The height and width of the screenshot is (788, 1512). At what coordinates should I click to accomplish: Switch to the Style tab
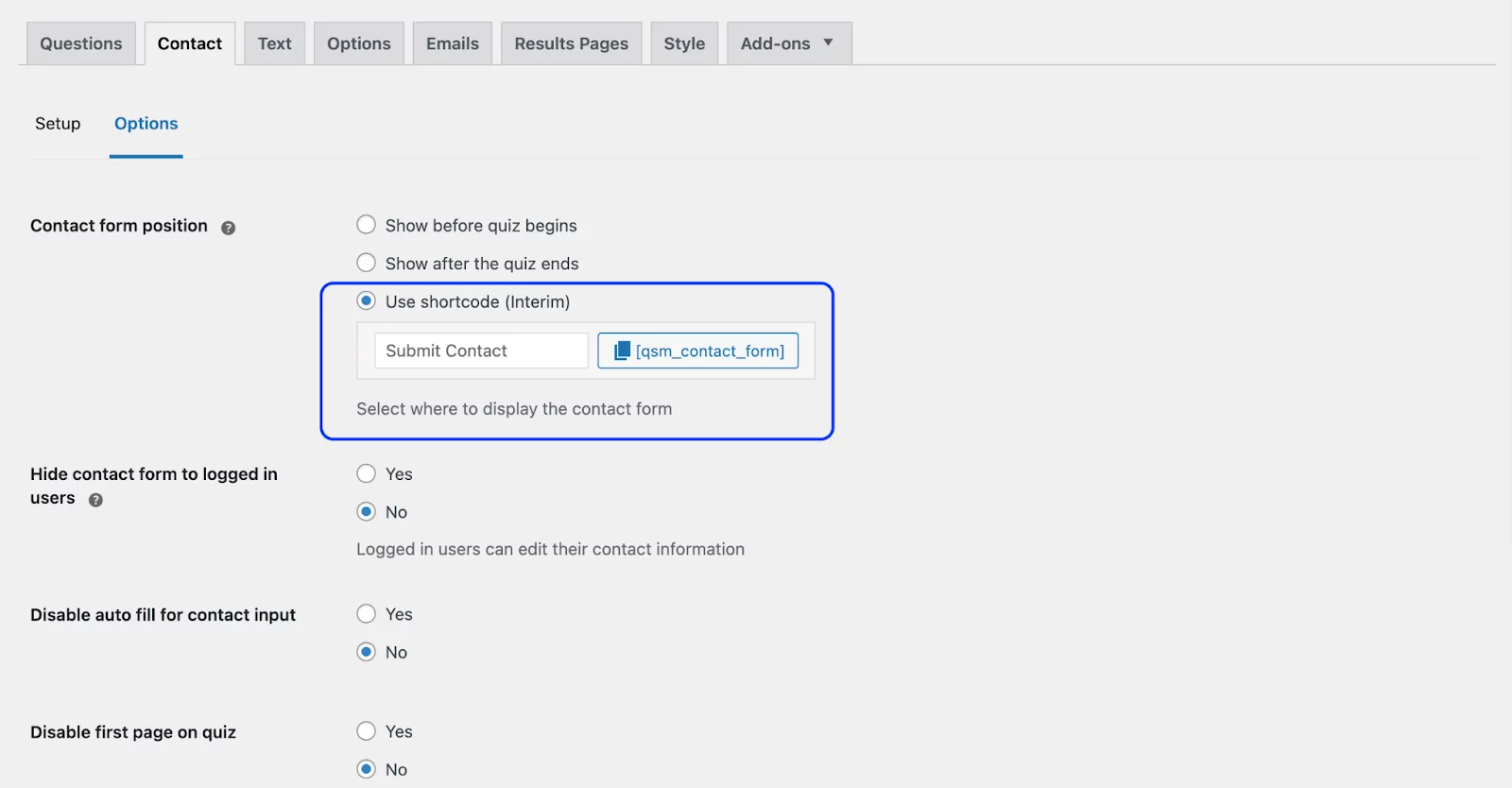click(685, 43)
